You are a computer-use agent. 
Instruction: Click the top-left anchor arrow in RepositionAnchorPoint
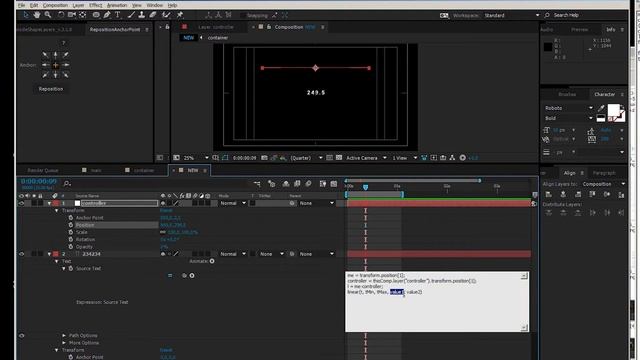coord(45,55)
